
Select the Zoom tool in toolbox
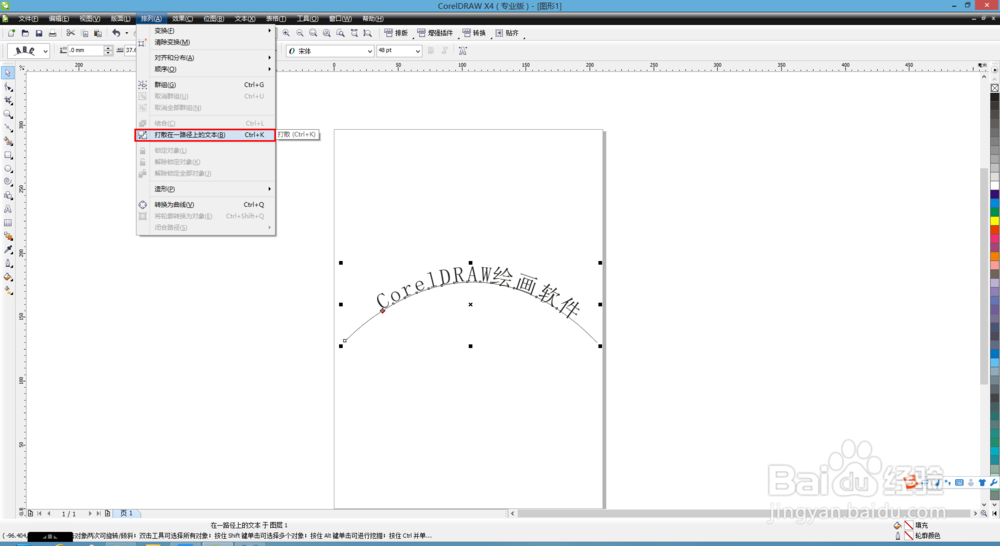8,114
